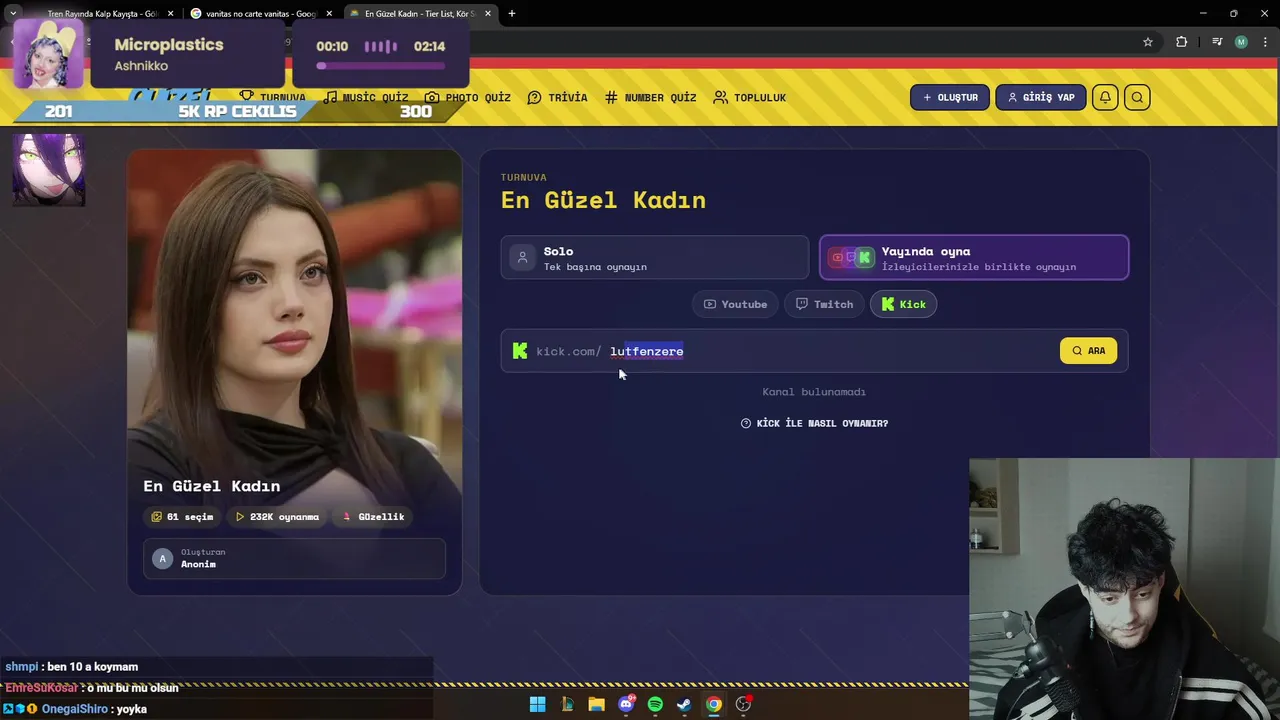Viewport: 1280px width, 720px height.
Task: Select Yayında oyna streaming mode
Action: (974, 258)
